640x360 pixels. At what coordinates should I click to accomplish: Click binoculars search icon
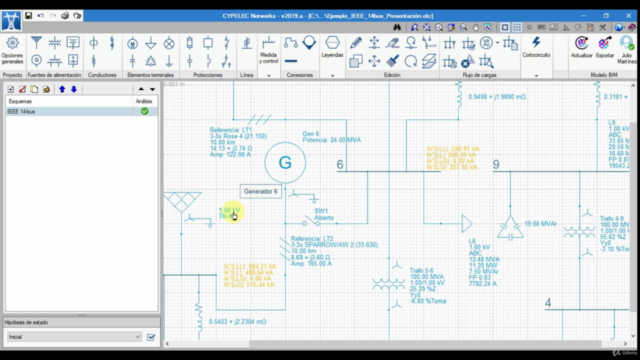click(397, 27)
